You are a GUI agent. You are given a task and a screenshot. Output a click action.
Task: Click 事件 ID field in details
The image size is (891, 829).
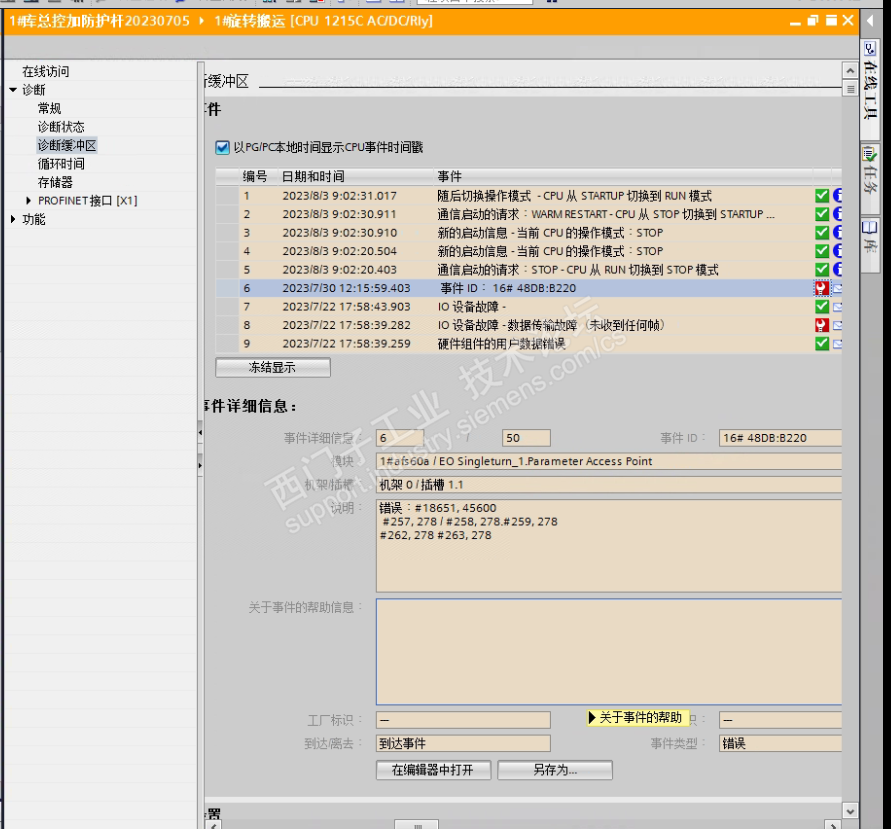tap(780, 438)
